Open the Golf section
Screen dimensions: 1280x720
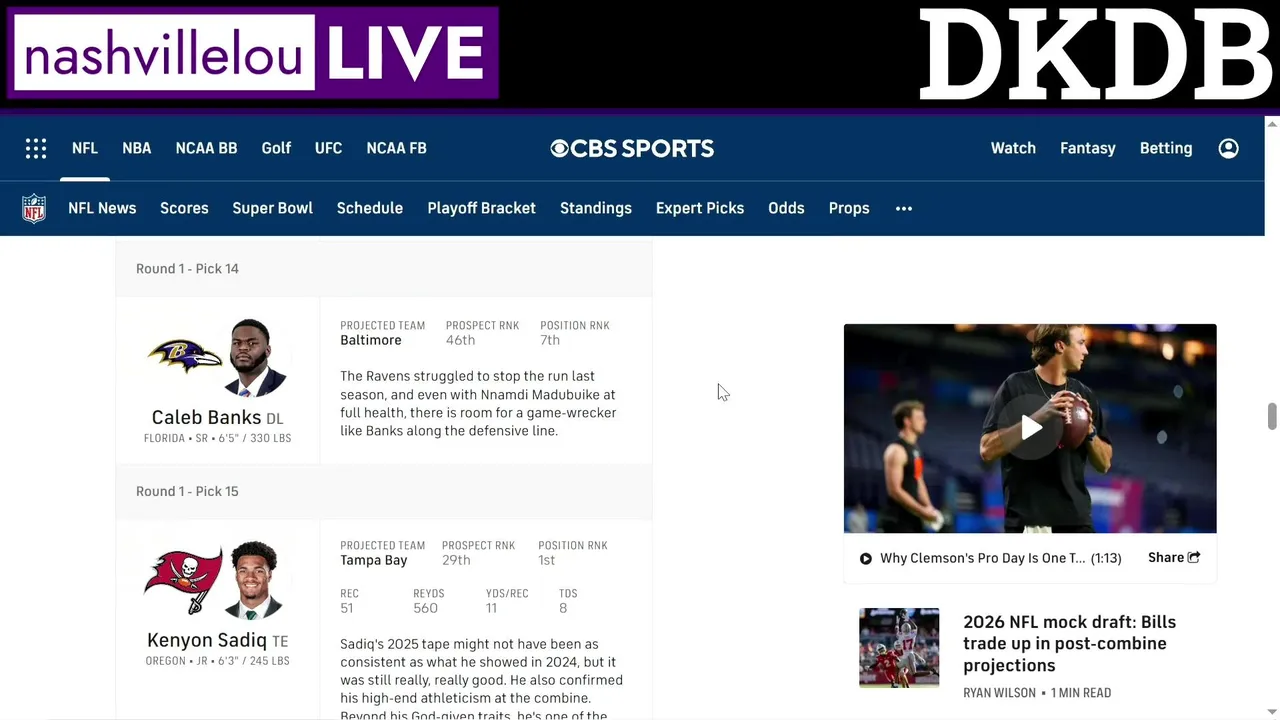[276, 148]
